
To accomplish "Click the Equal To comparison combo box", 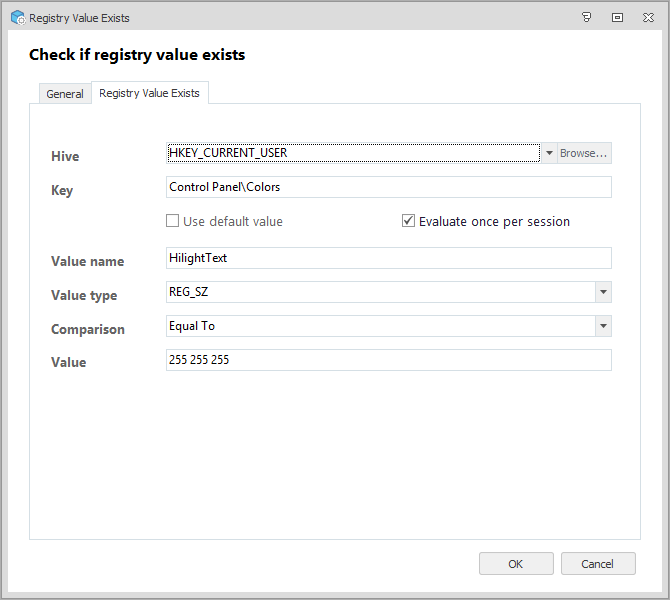I will coord(379,326).
